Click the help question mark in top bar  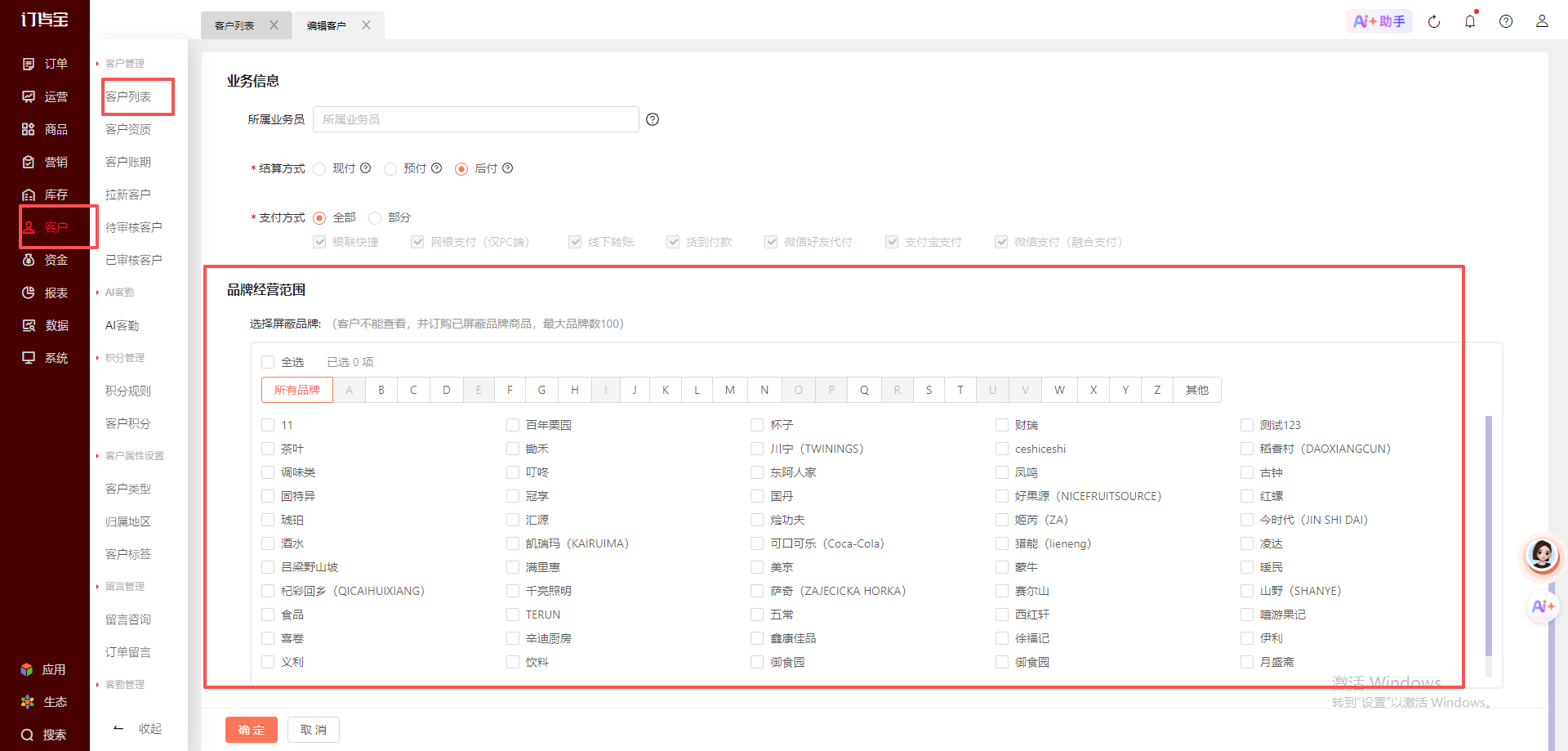1506,21
